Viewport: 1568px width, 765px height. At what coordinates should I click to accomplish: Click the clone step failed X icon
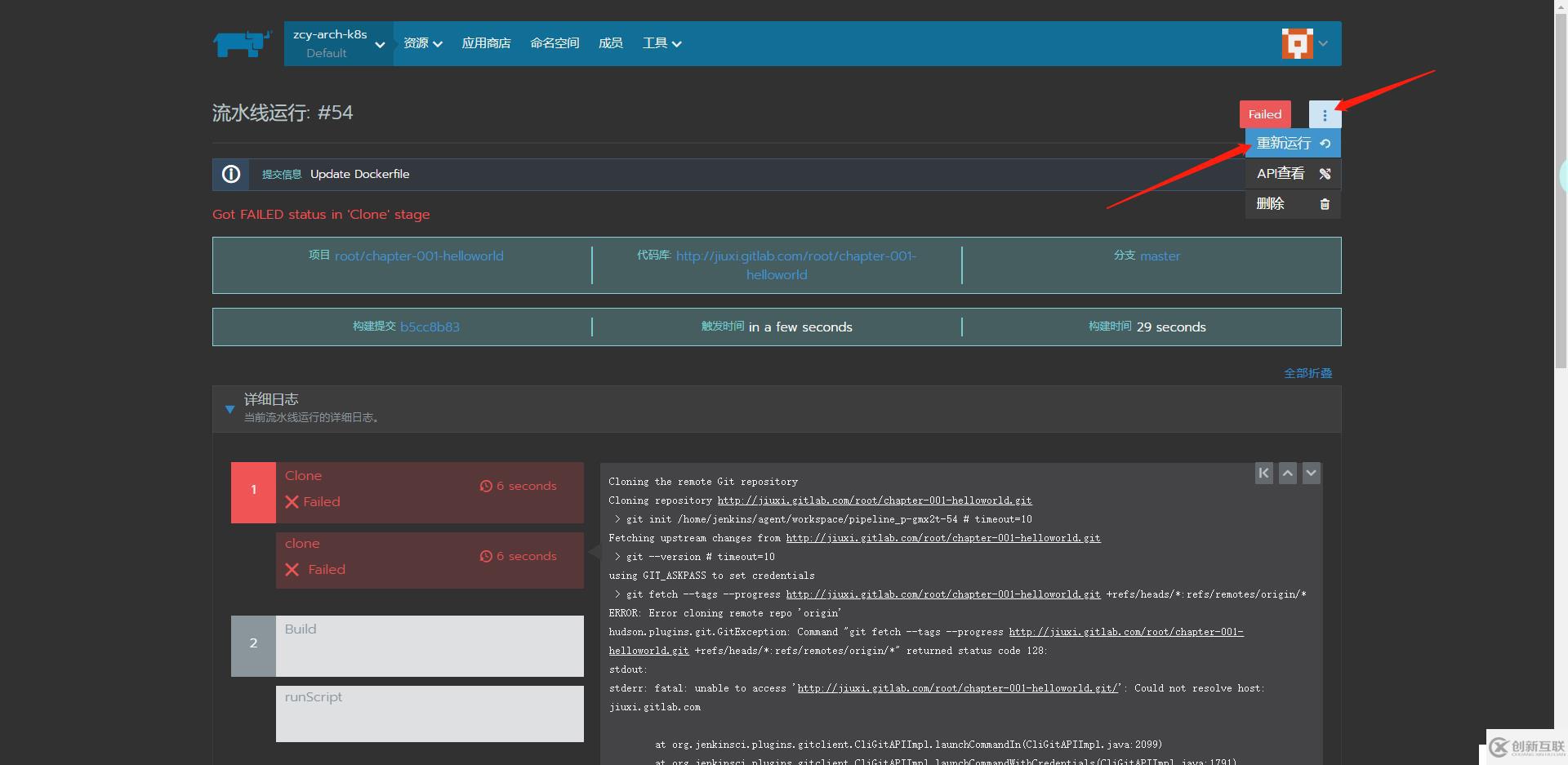(292, 569)
